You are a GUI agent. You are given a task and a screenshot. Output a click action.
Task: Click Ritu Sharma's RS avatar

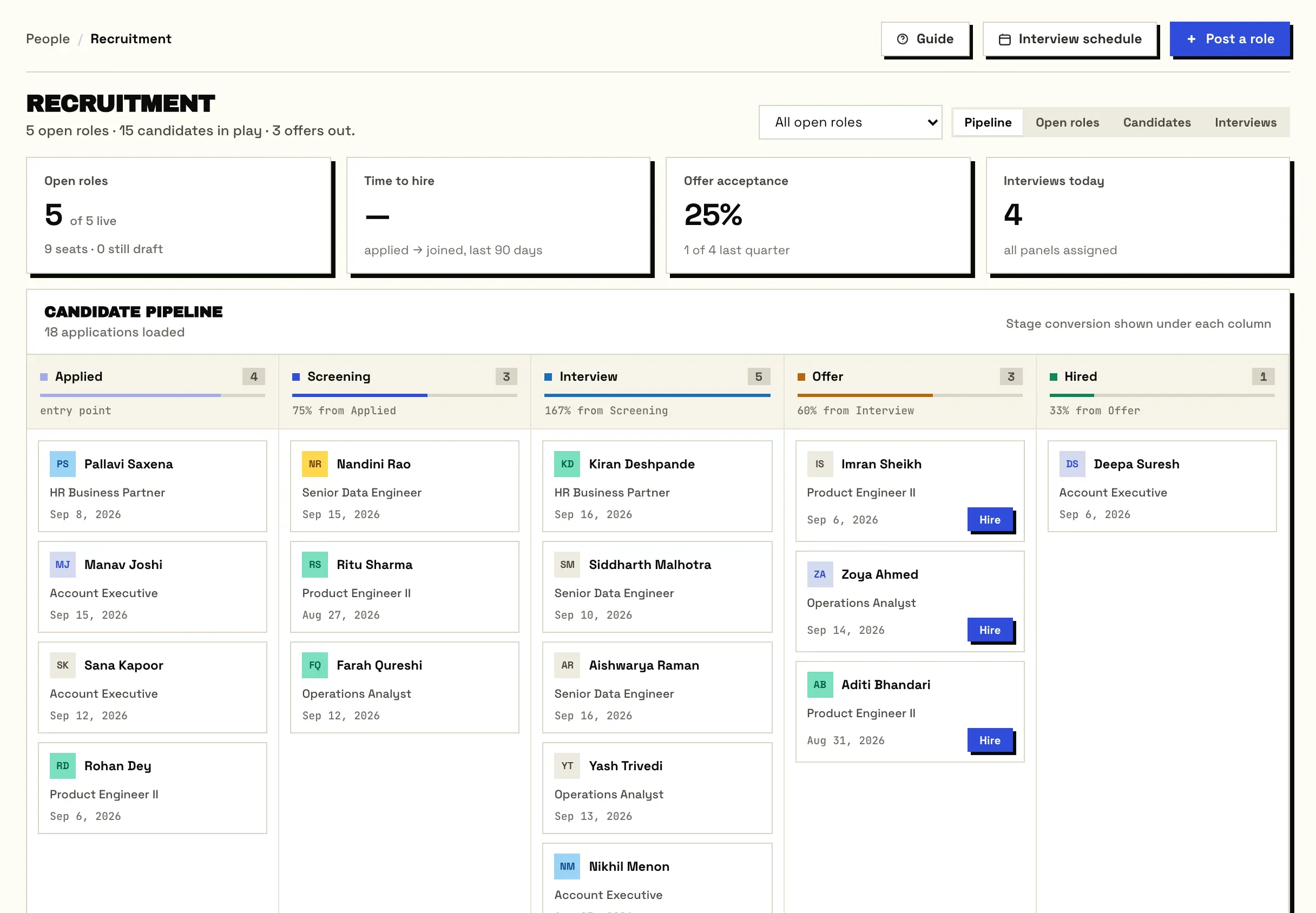point(315,565)
